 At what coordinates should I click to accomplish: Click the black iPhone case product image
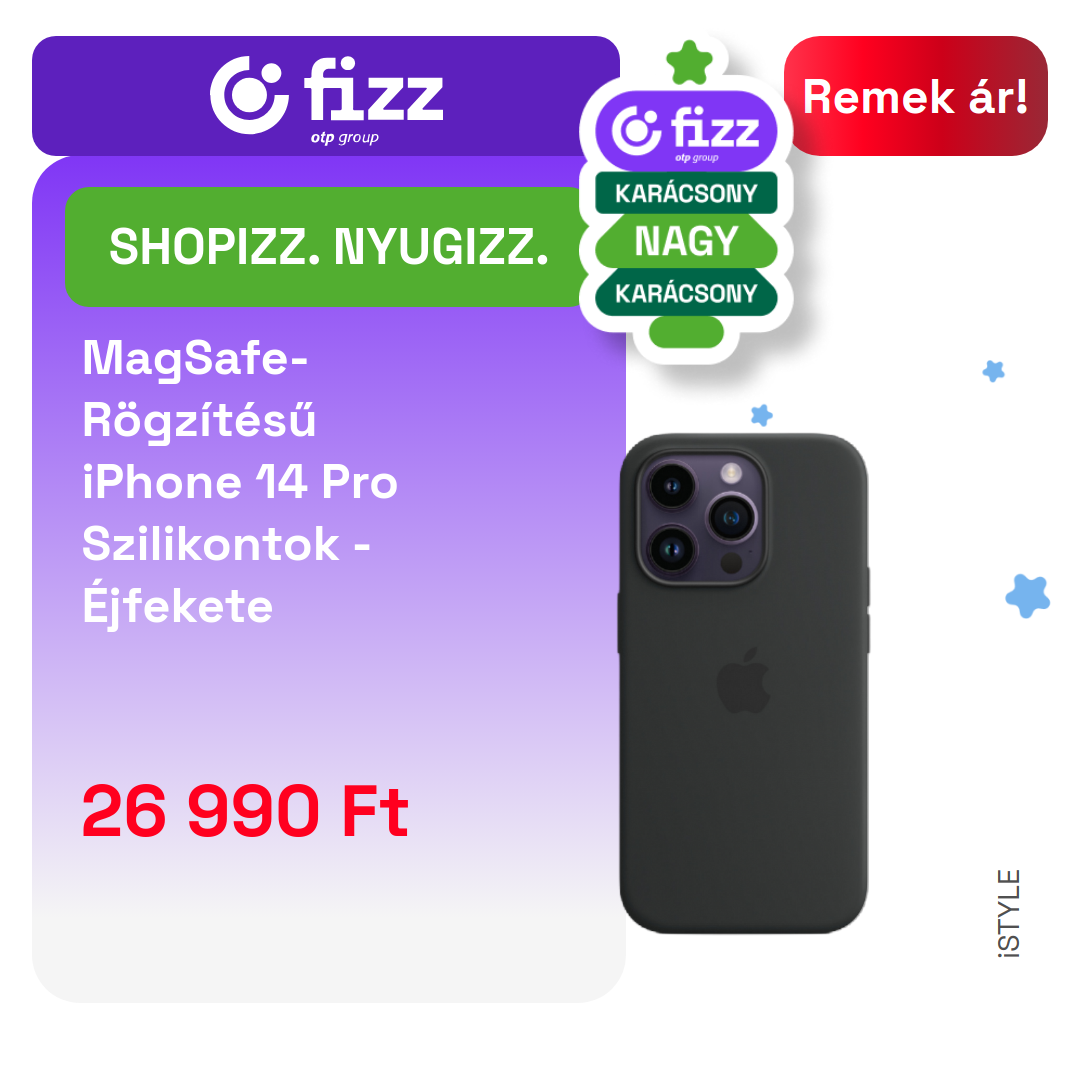coord(744,683)
